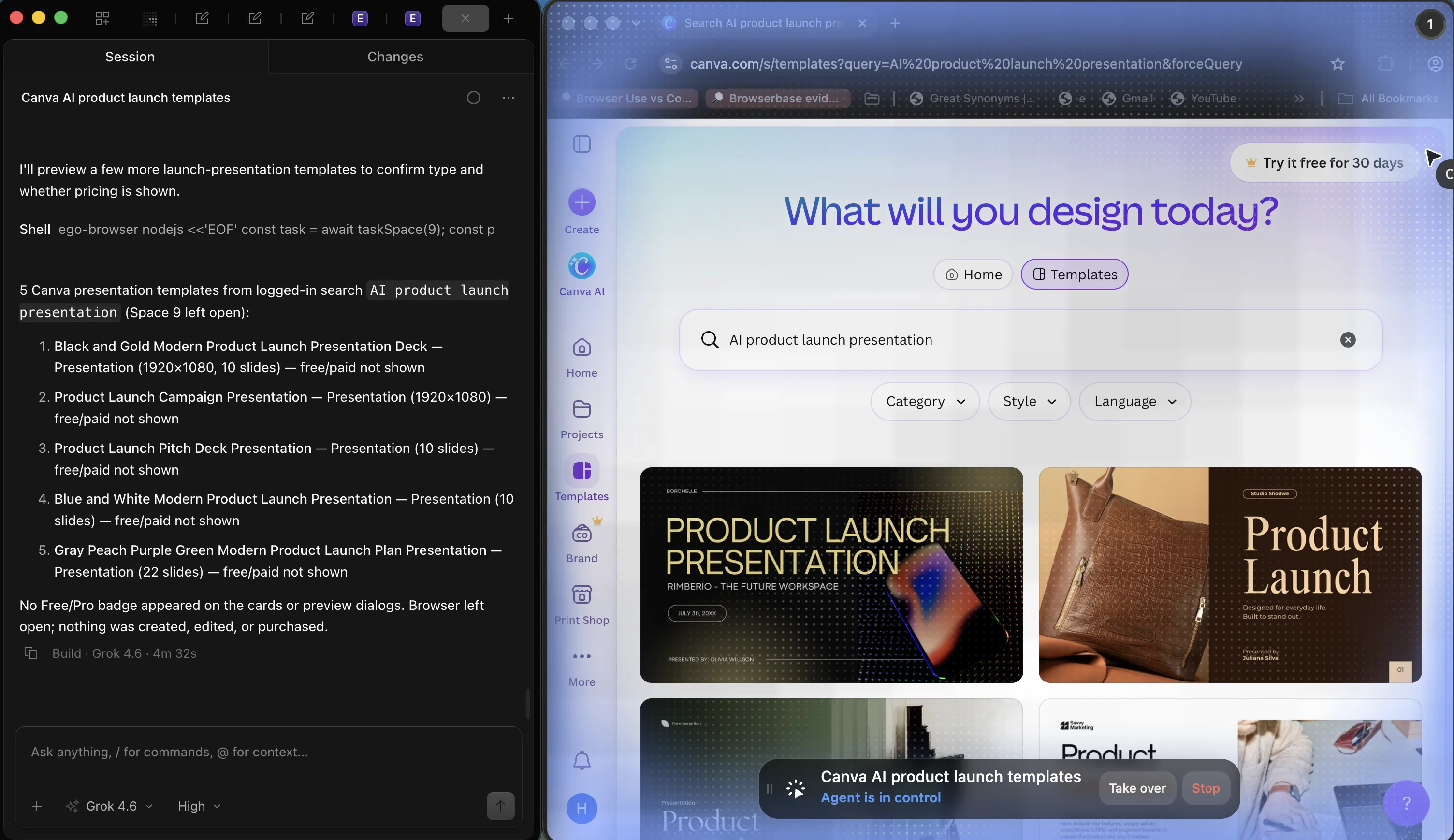Click the AI product launch presentation search box
The height and width of the screenshot is (840, 1454).
tap(1031, 340)
